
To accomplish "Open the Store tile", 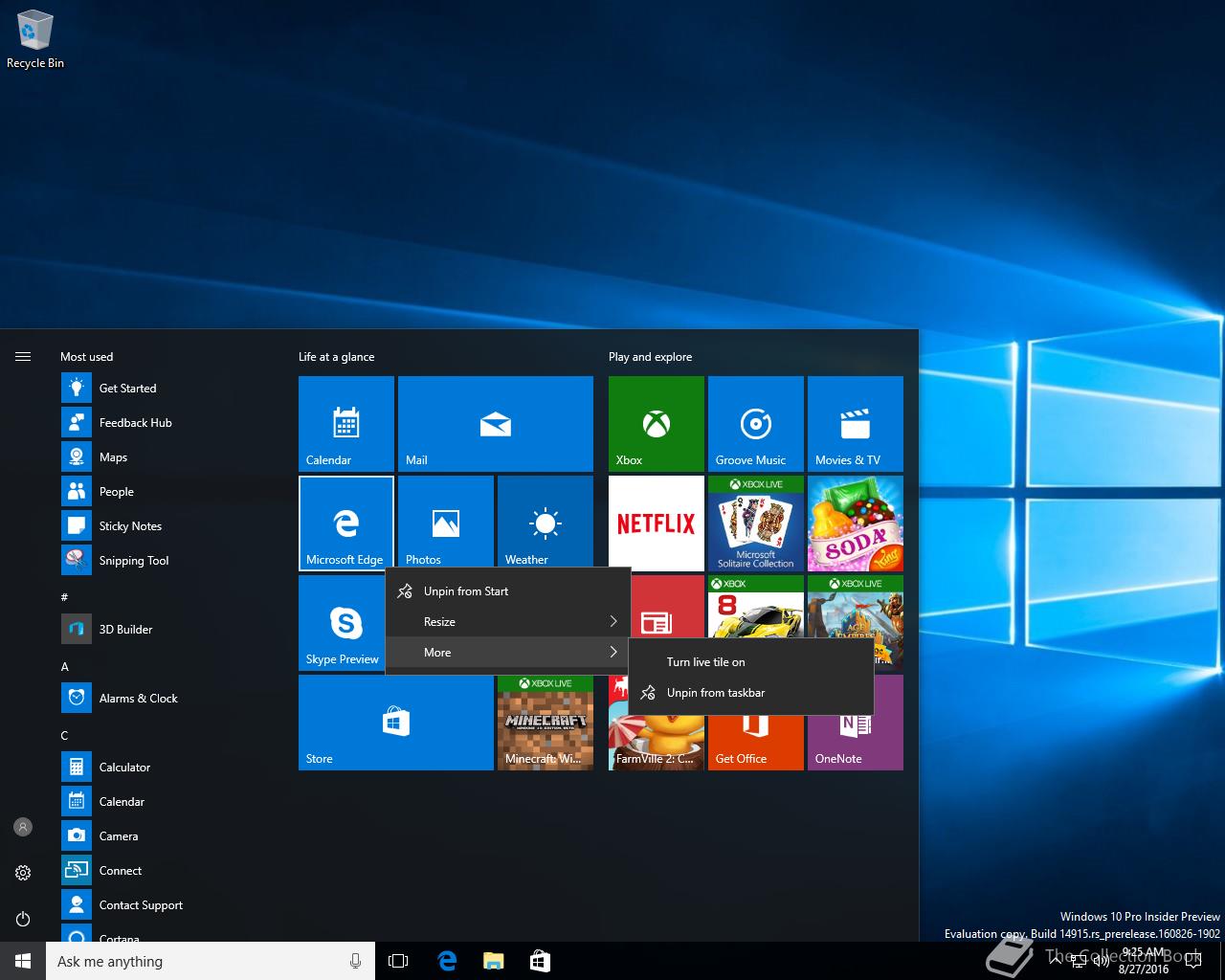I will [396, 723].
